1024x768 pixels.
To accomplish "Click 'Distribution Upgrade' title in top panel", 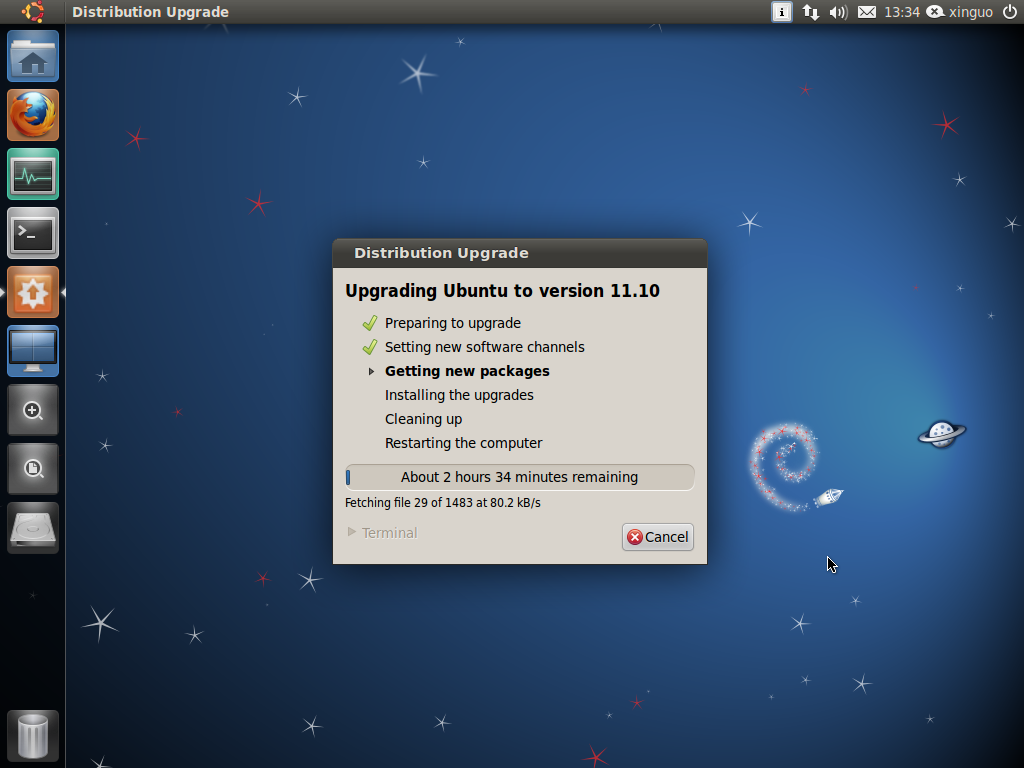I will click(150, 12).
